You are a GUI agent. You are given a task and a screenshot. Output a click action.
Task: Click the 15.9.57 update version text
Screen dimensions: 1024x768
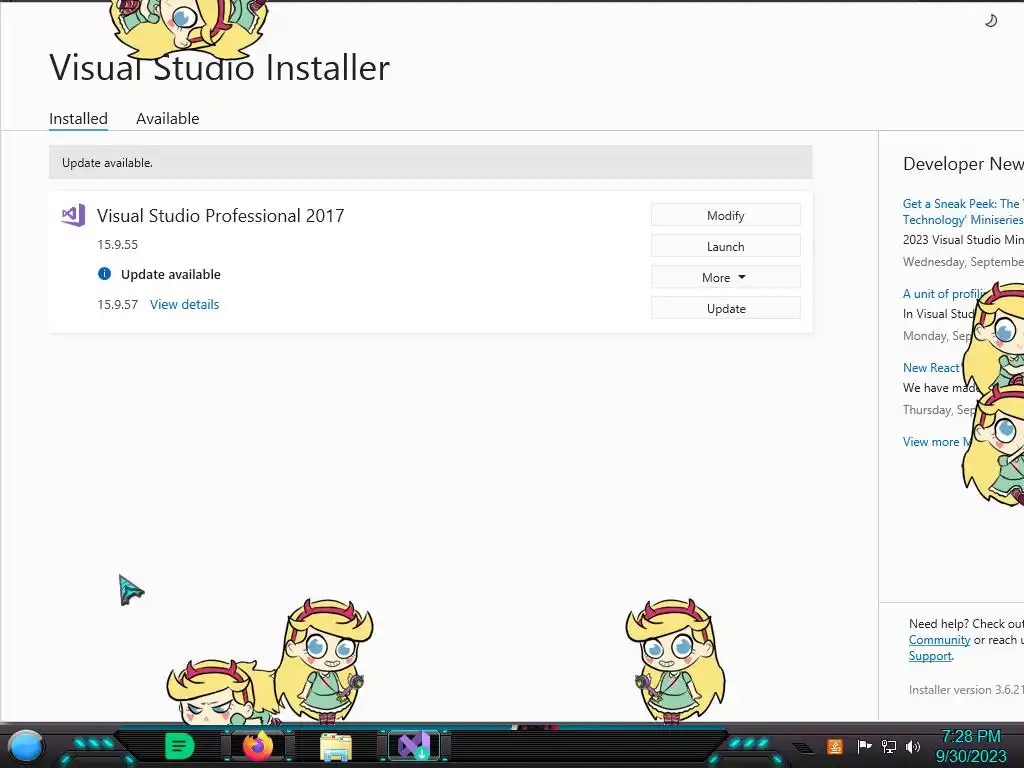118,304
